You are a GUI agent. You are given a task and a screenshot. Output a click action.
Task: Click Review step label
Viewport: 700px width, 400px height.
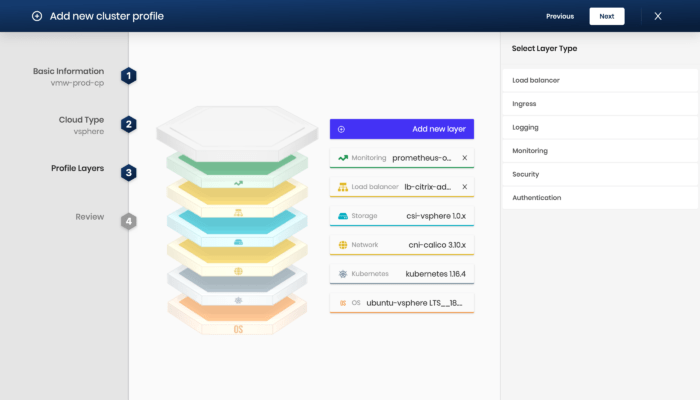(x=89, y=217)
